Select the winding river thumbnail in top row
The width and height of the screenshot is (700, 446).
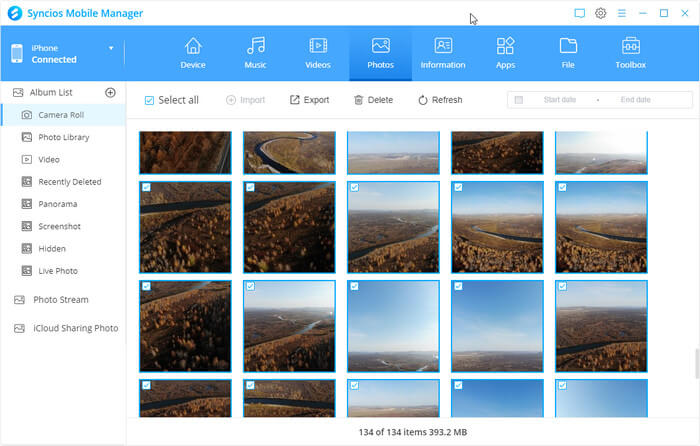289,152
